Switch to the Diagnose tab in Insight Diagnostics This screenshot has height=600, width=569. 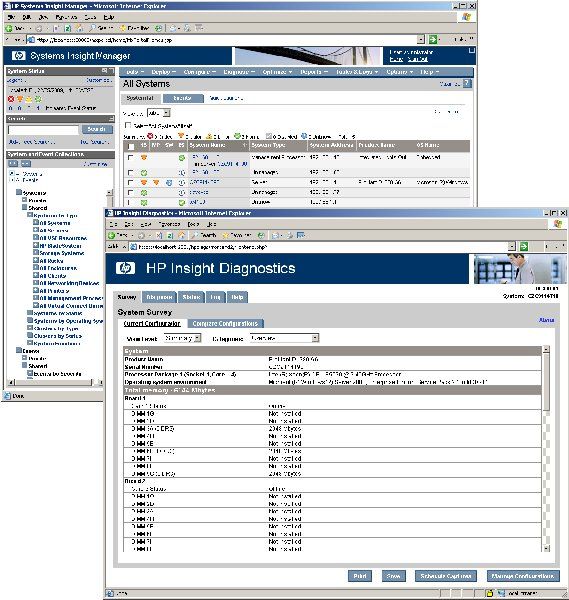click(x=159, y=297)
